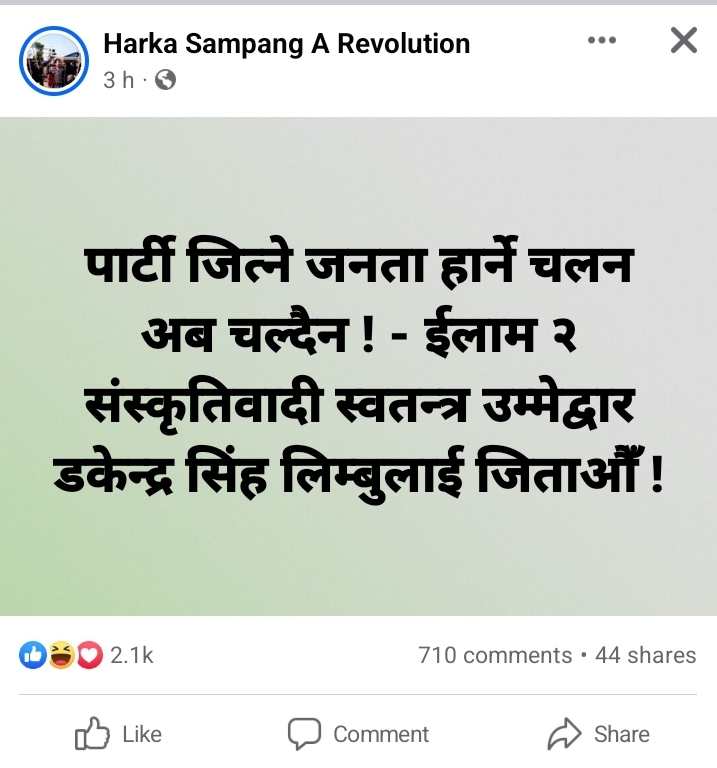The image size is (717, 768).
Task: Tap the Comment button label
Action: [381, 735]
